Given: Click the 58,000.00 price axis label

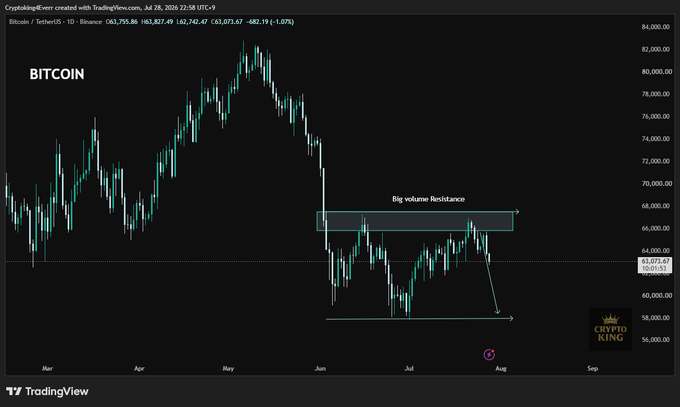Looking at the screenshot, I should coord(656,318).
